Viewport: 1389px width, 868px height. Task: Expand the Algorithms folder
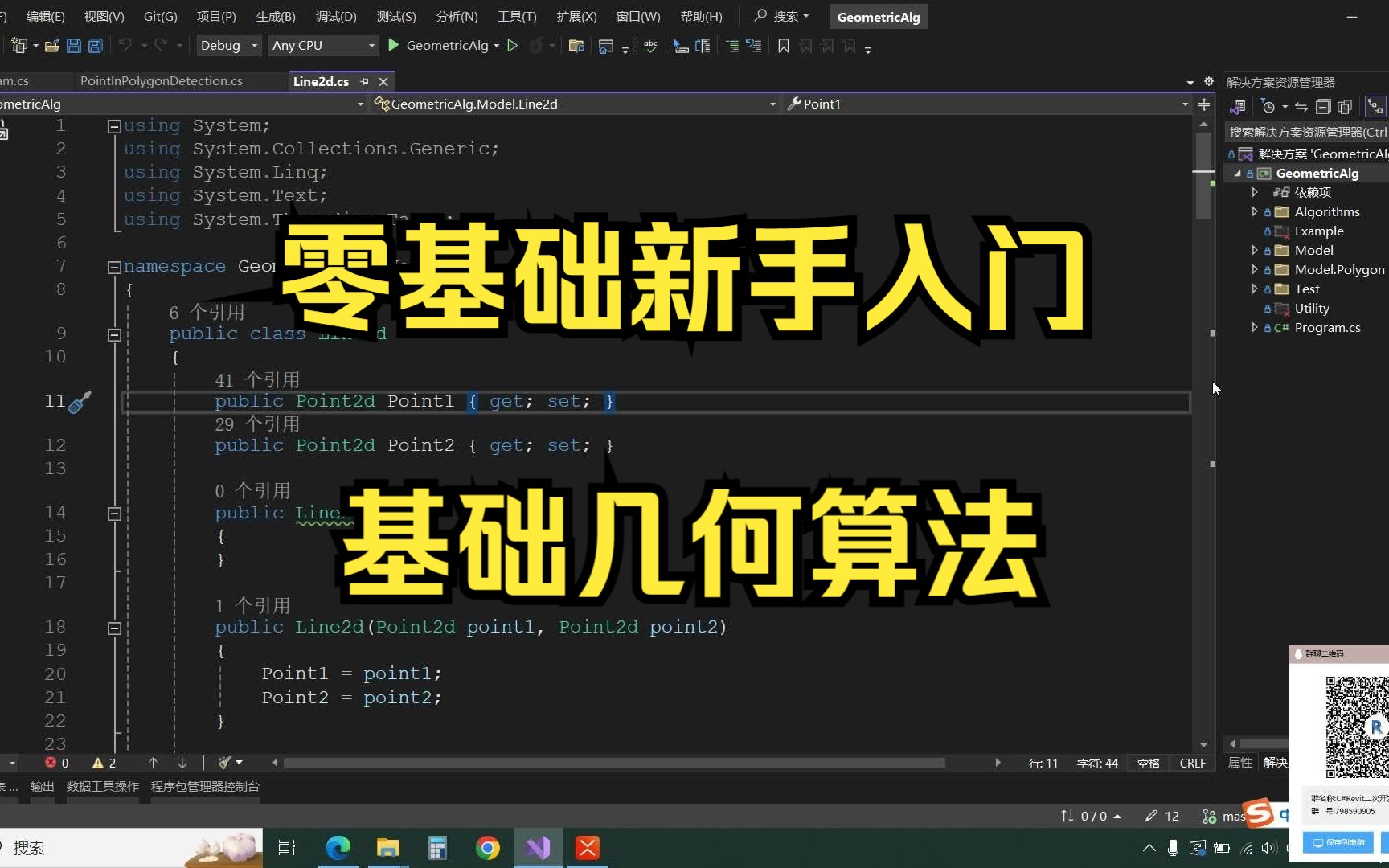coord(1255,212)
